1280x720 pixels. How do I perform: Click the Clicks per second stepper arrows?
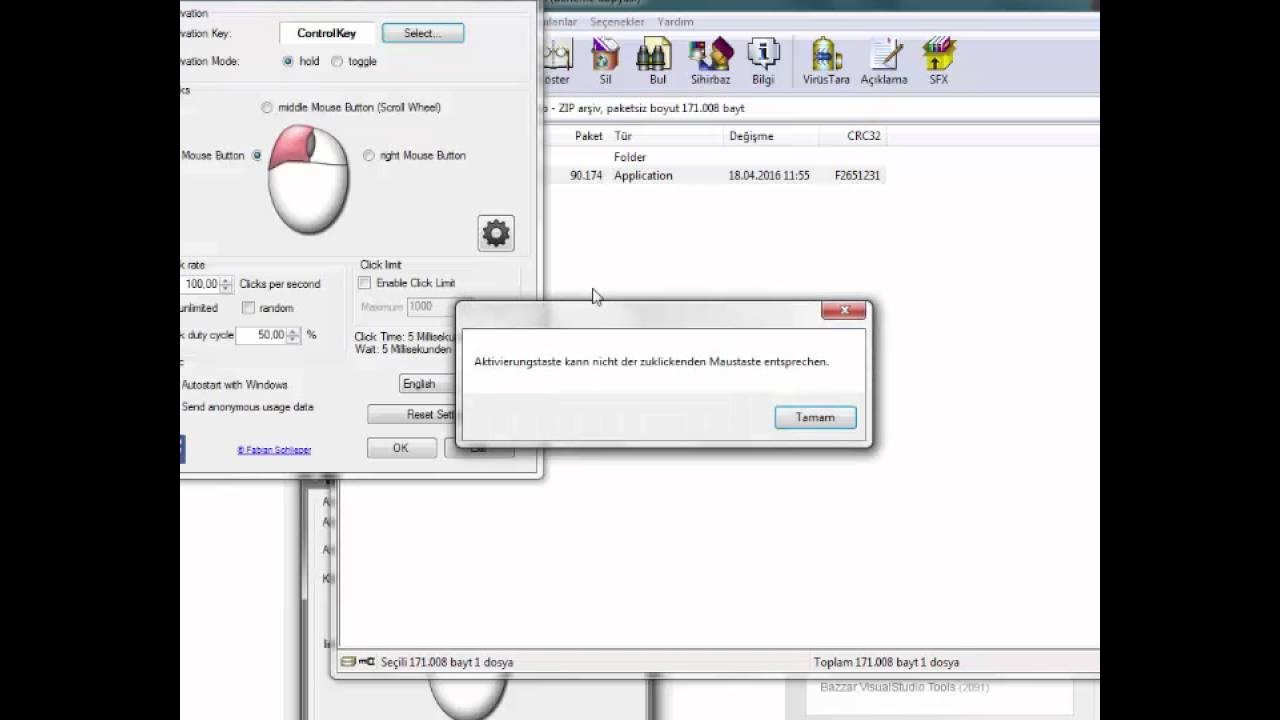tap(226, 284)
